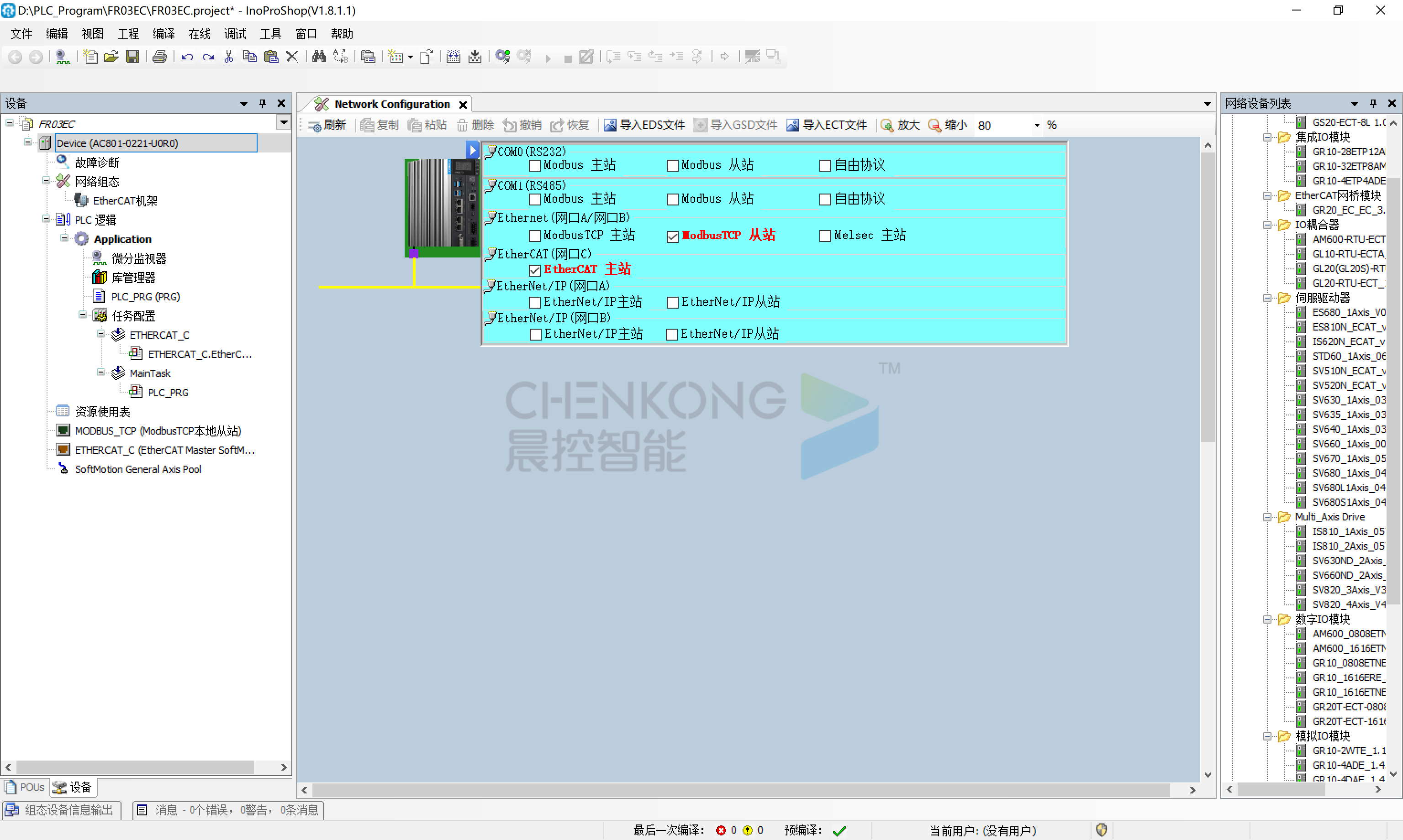Enable Modbus 主站 on COM0 (RS232)
The width and height of the screenshot is (1403, 840).
coord(534,166)
